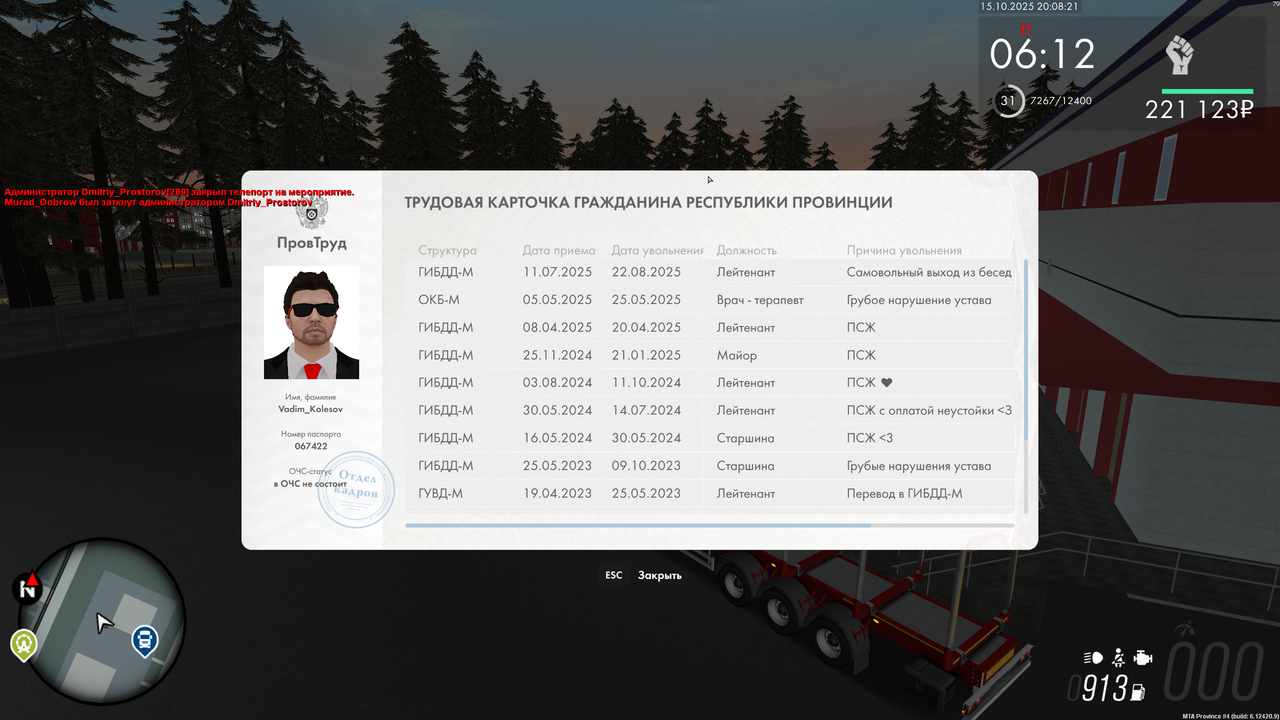1280x720 pixels.
Task: Click the 11.07.2025 hire date
Action: pos(557,272)
